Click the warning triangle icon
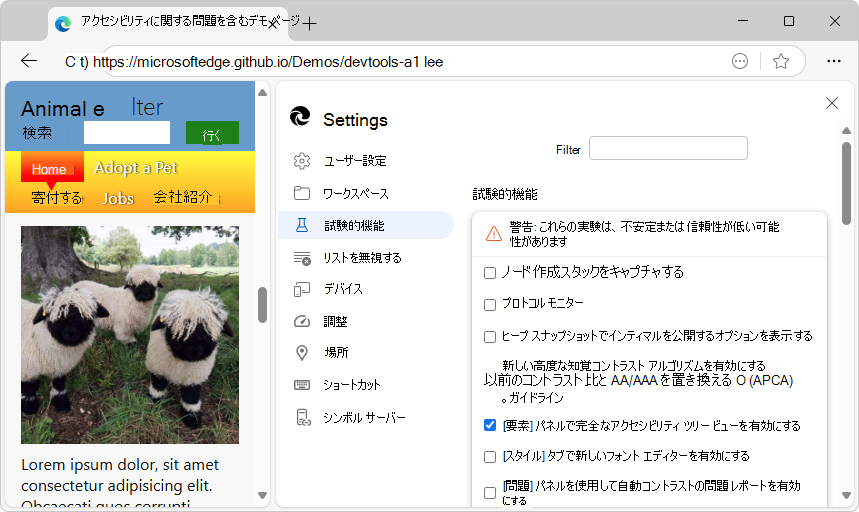 pyautogui.click(x=494, y=234)
